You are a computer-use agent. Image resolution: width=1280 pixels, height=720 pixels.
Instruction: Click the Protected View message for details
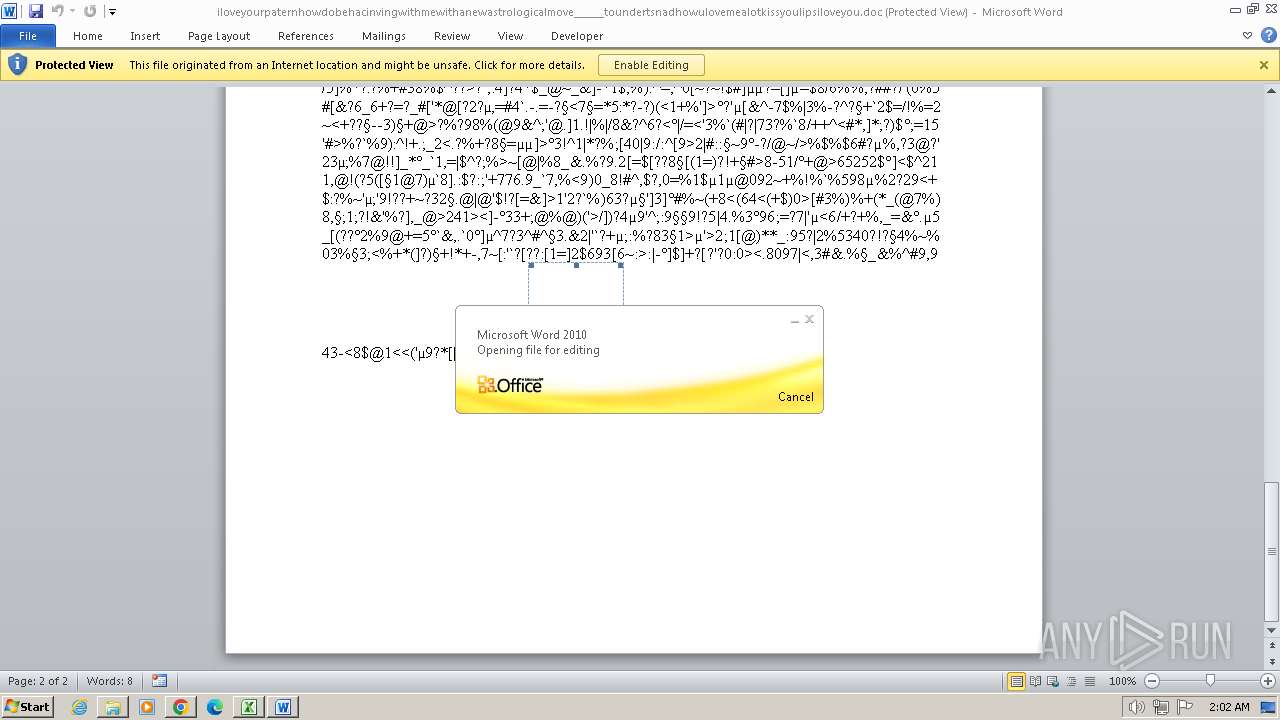357,65
